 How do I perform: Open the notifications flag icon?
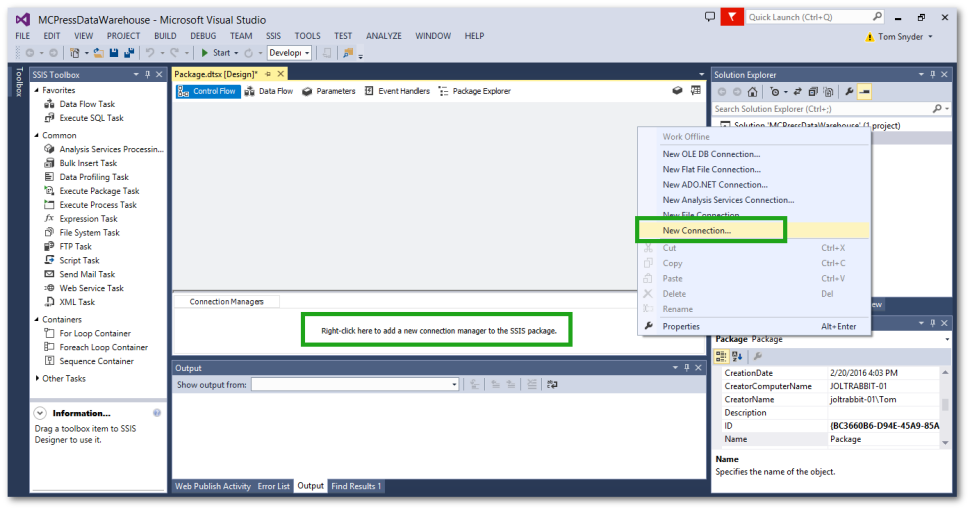[x=732, y=17]
